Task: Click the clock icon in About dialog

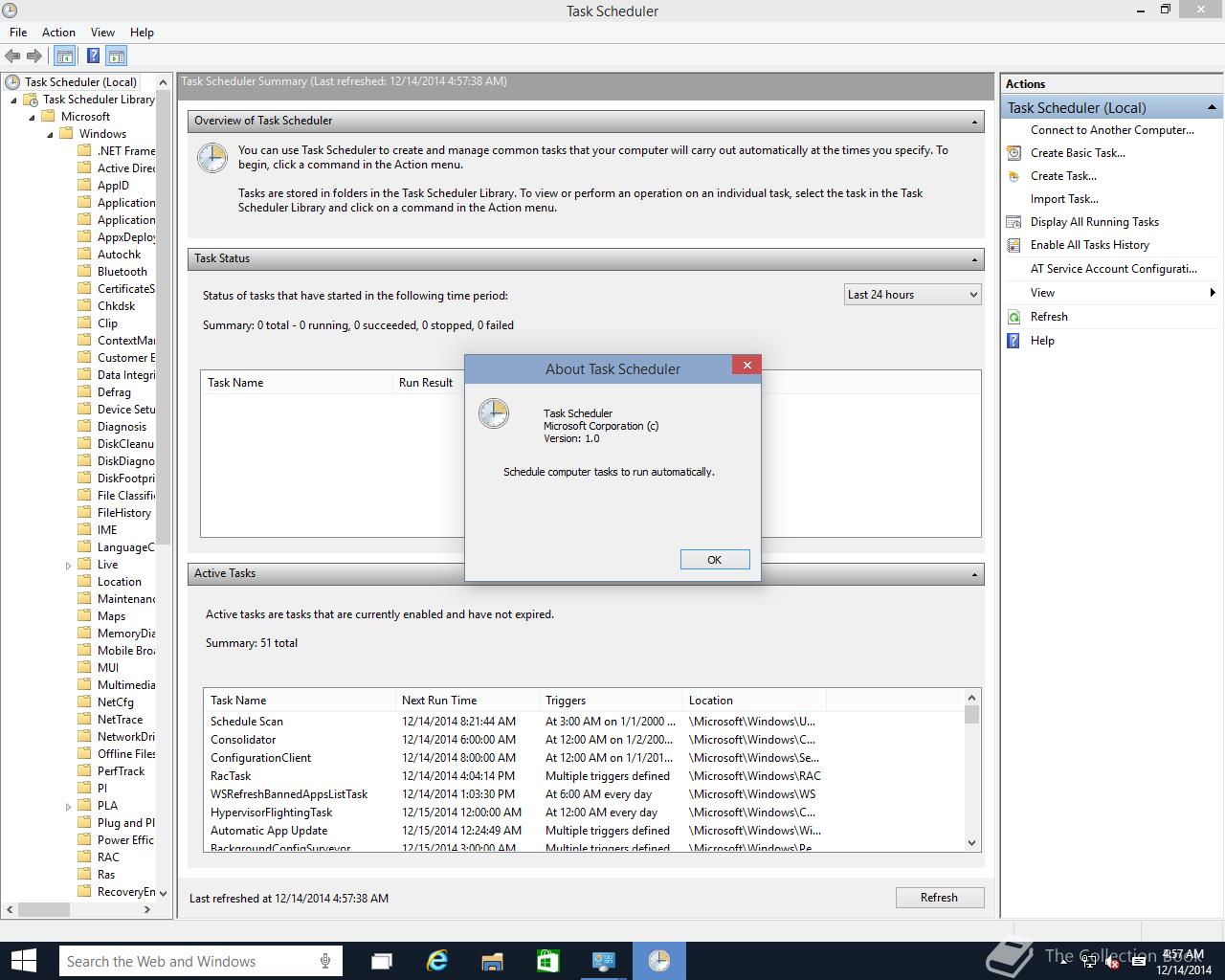Action: [494, 413]
